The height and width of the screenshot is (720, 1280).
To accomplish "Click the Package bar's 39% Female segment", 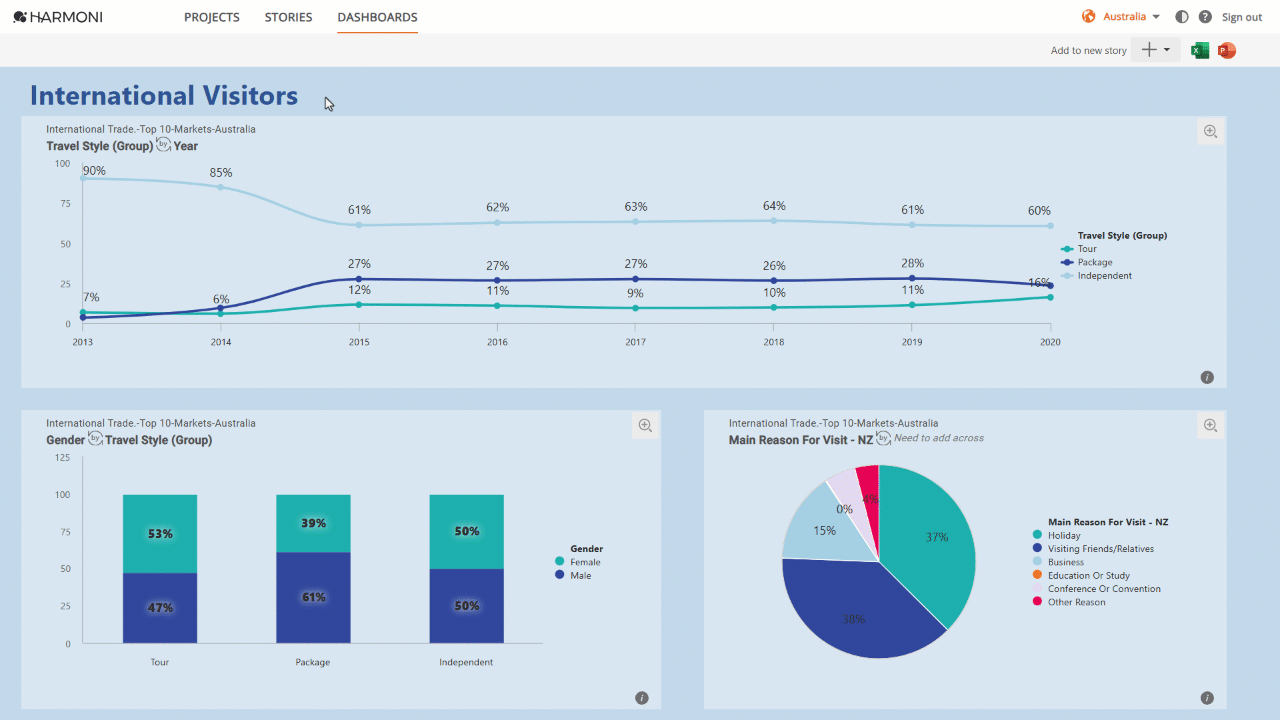I will tap(313, 523).
